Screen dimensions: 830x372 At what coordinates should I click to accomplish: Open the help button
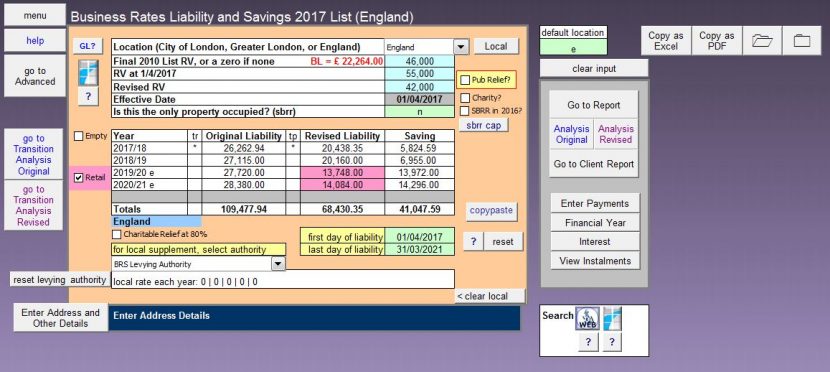35,40
